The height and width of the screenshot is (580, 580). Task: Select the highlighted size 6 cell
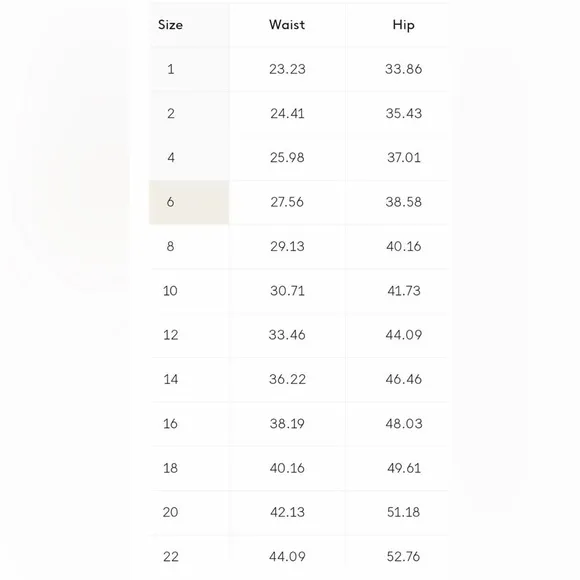coord(189,202)
